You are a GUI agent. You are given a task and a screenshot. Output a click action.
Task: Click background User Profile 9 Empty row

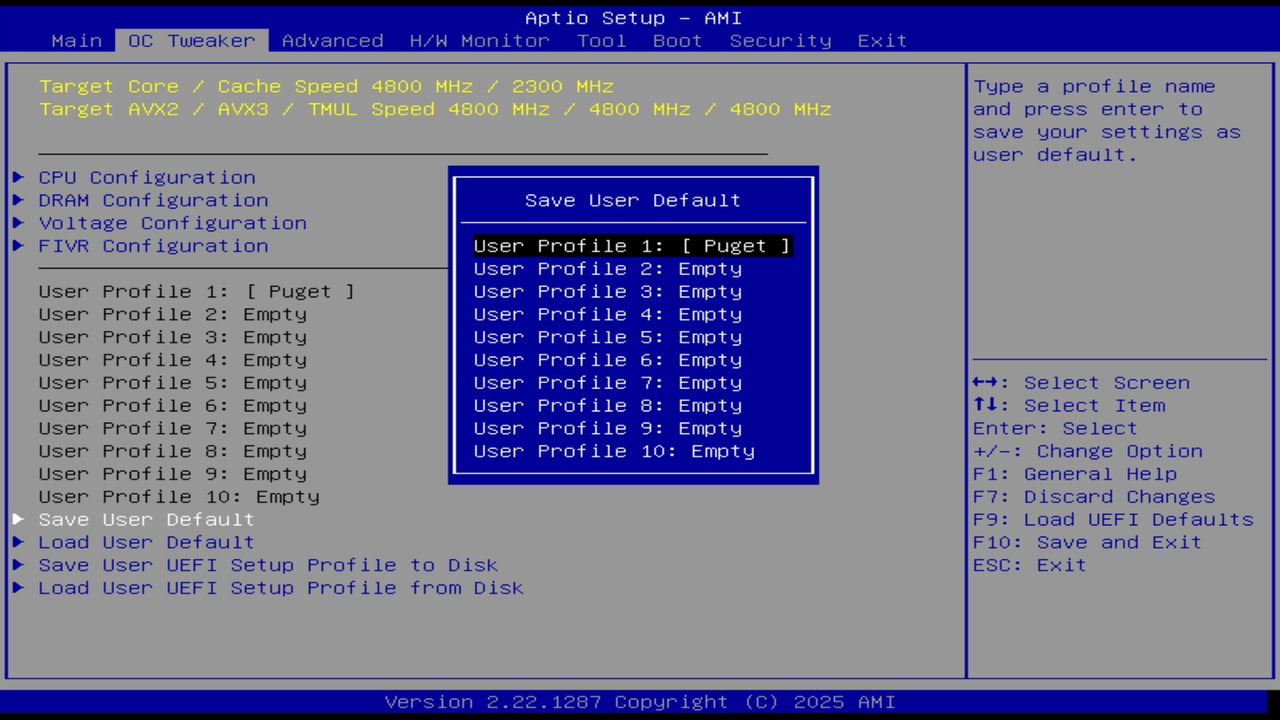tap(173, 474)
